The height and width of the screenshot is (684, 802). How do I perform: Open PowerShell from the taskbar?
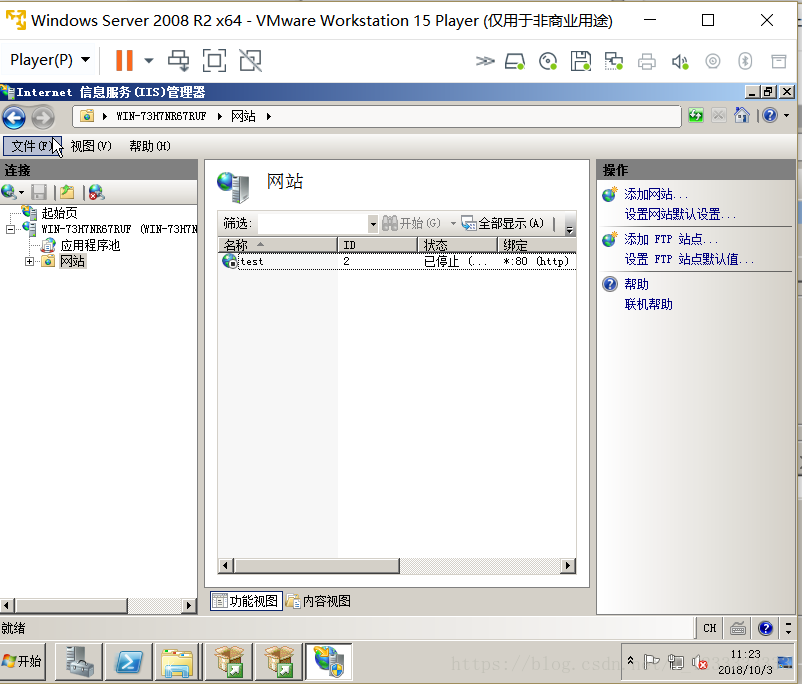(128, 662)
